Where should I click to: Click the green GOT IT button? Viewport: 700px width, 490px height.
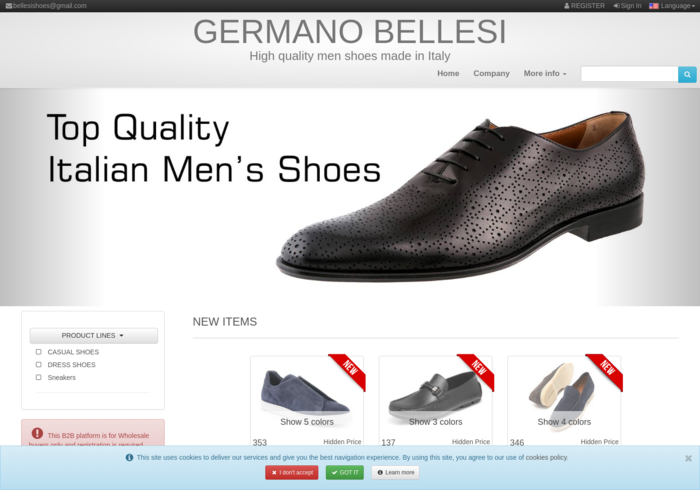(345, 473)
